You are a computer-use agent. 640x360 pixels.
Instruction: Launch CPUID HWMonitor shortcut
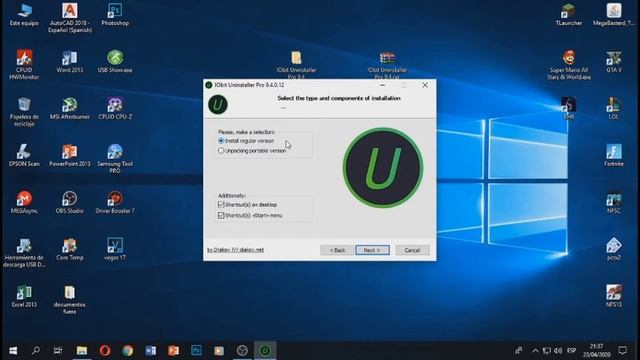[x=24, y=65]
